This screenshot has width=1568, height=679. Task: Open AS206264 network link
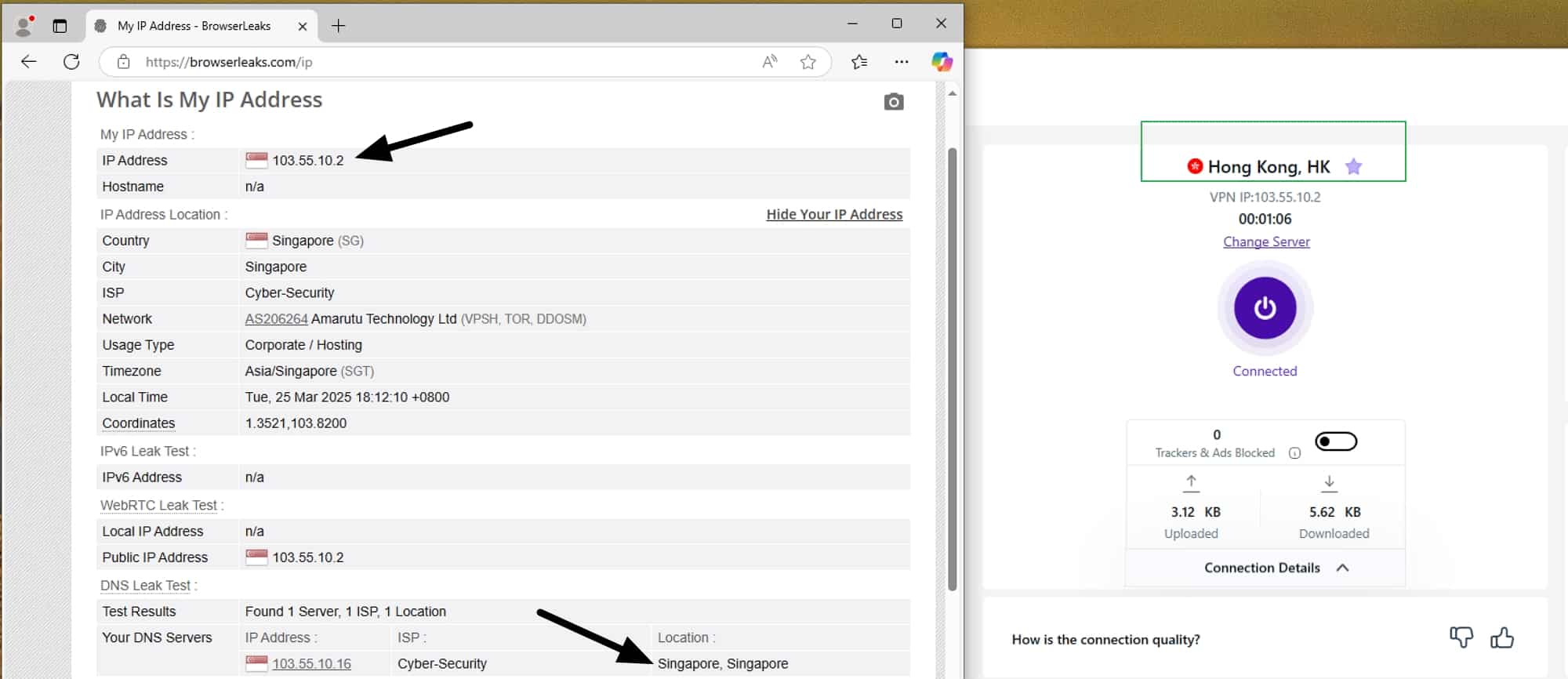pos(276,319)
